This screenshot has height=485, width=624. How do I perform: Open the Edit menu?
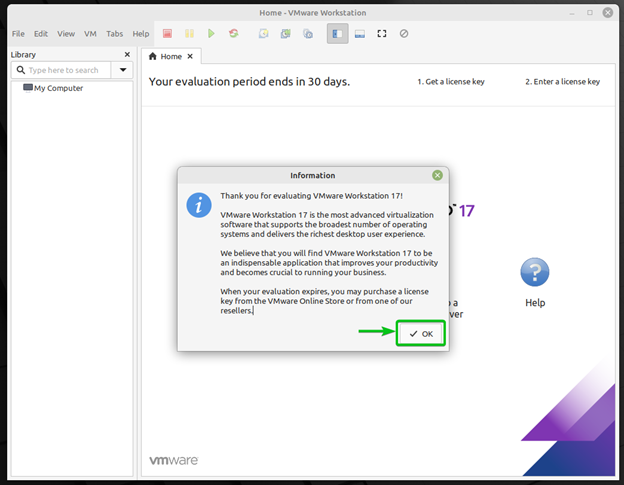(41, 34)
